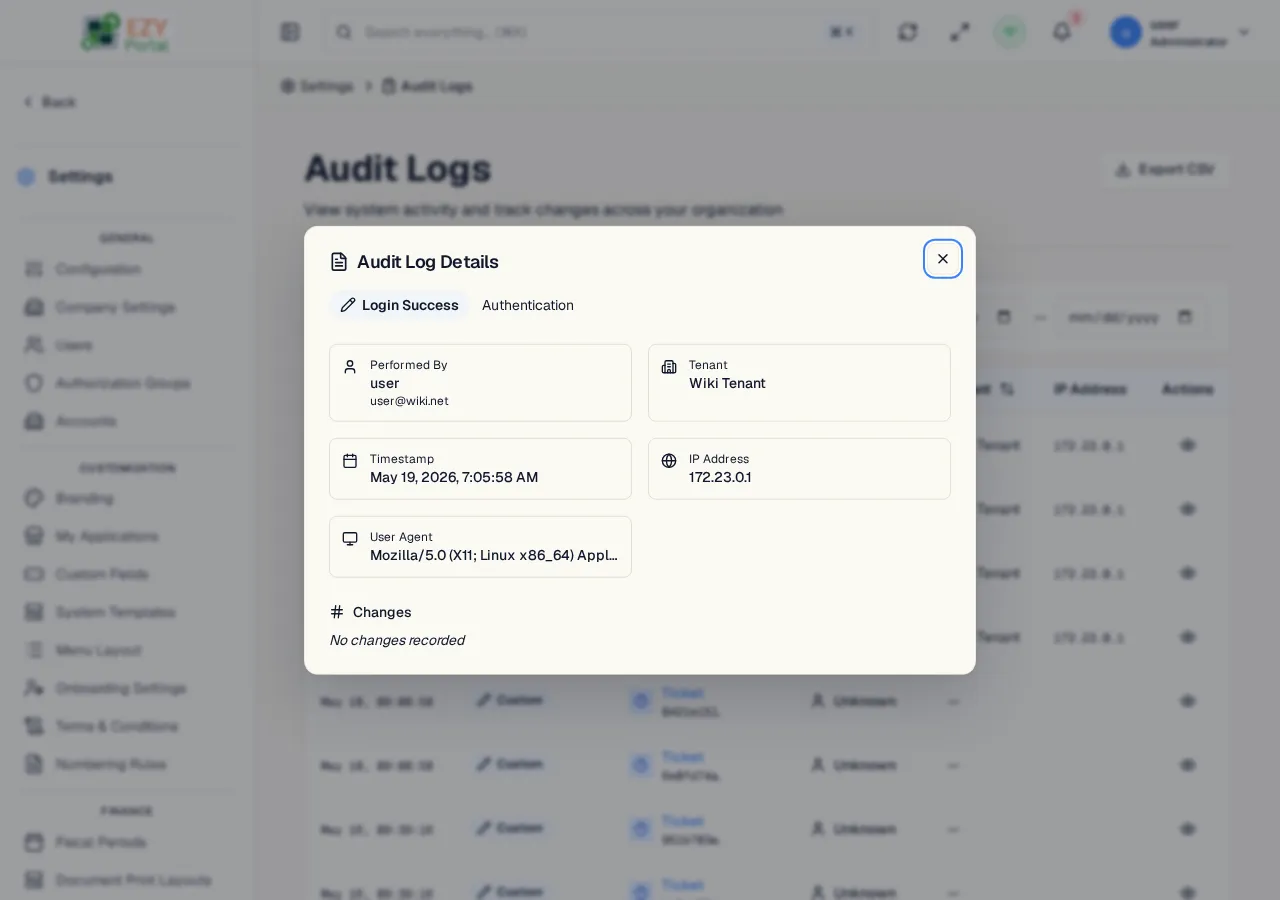Click the calendar icon in Timestamp card
1280x900 pixels.
click(350, 461)
